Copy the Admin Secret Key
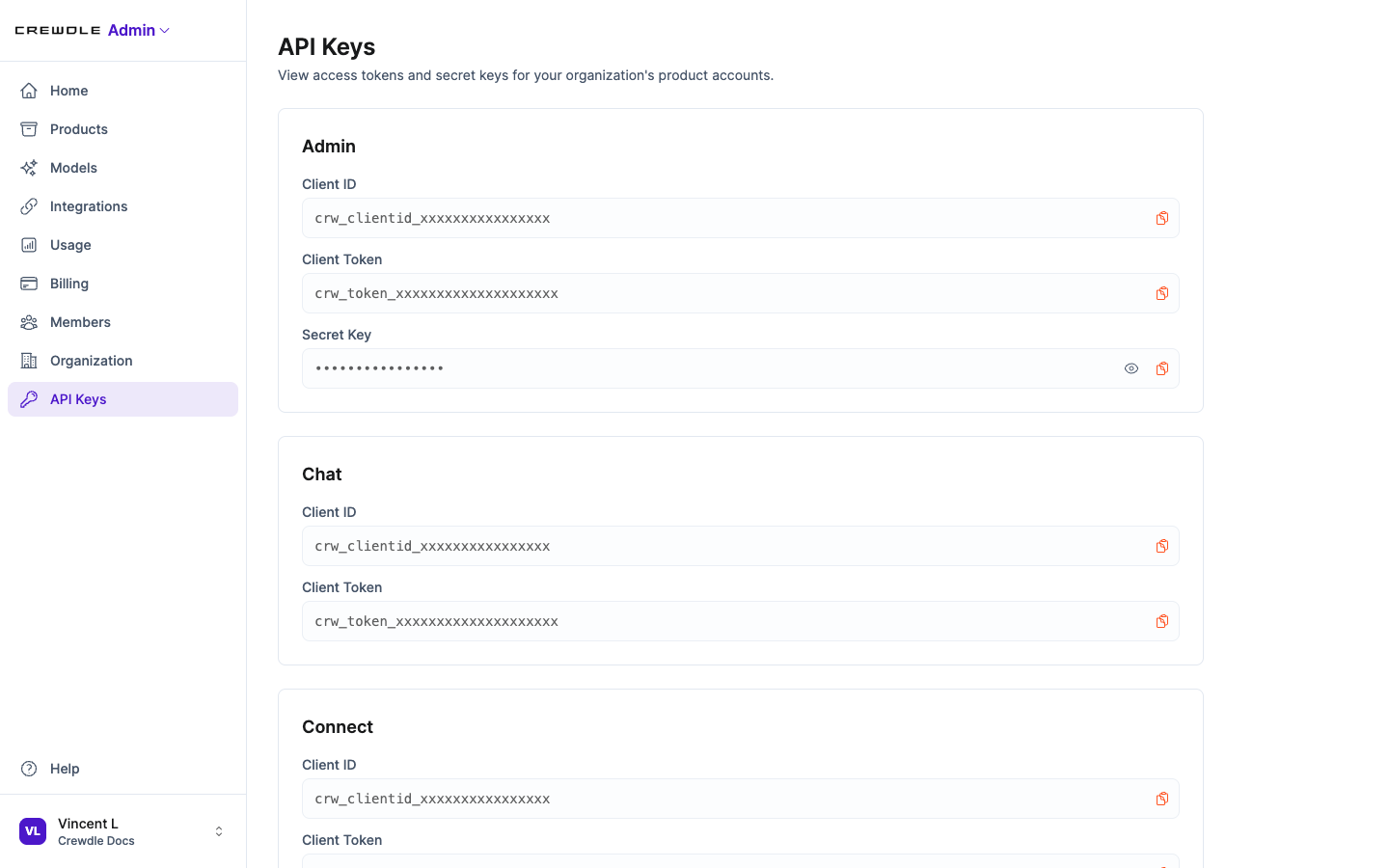Viewport: 1389px width, 868px height. pos(1162,368)
